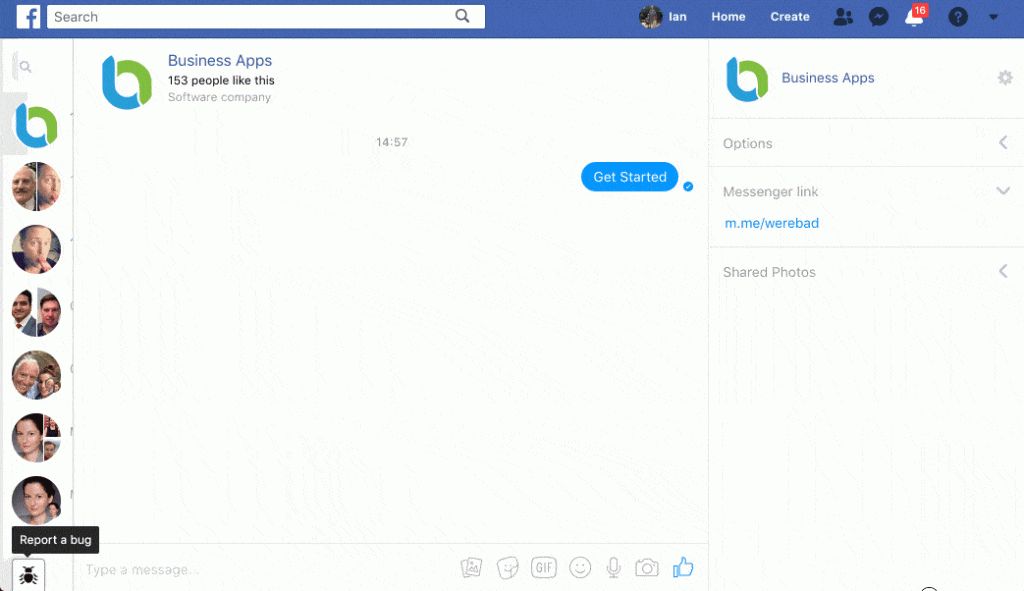Open the emoji picker smiley icon
This screenshot has height=591, width=1024.
[580, 567]
